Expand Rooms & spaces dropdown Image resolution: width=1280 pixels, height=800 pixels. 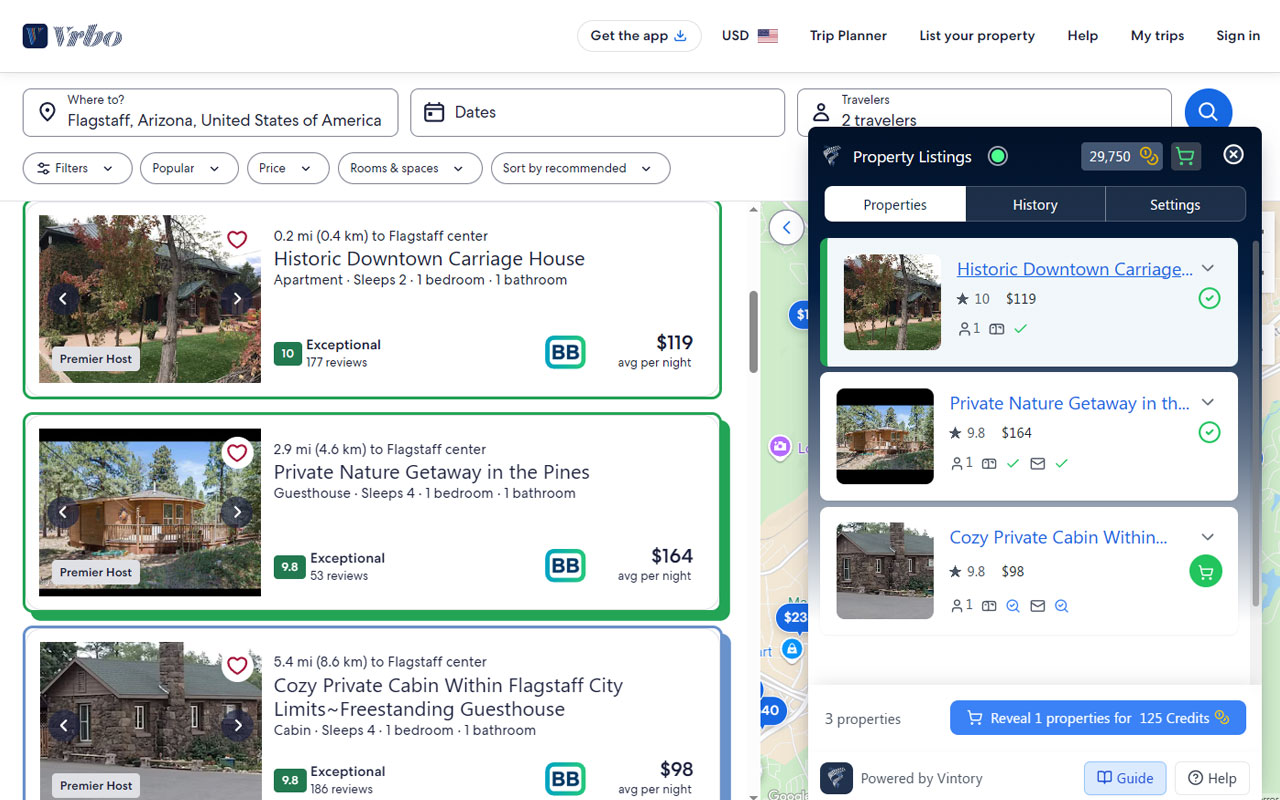410,168
